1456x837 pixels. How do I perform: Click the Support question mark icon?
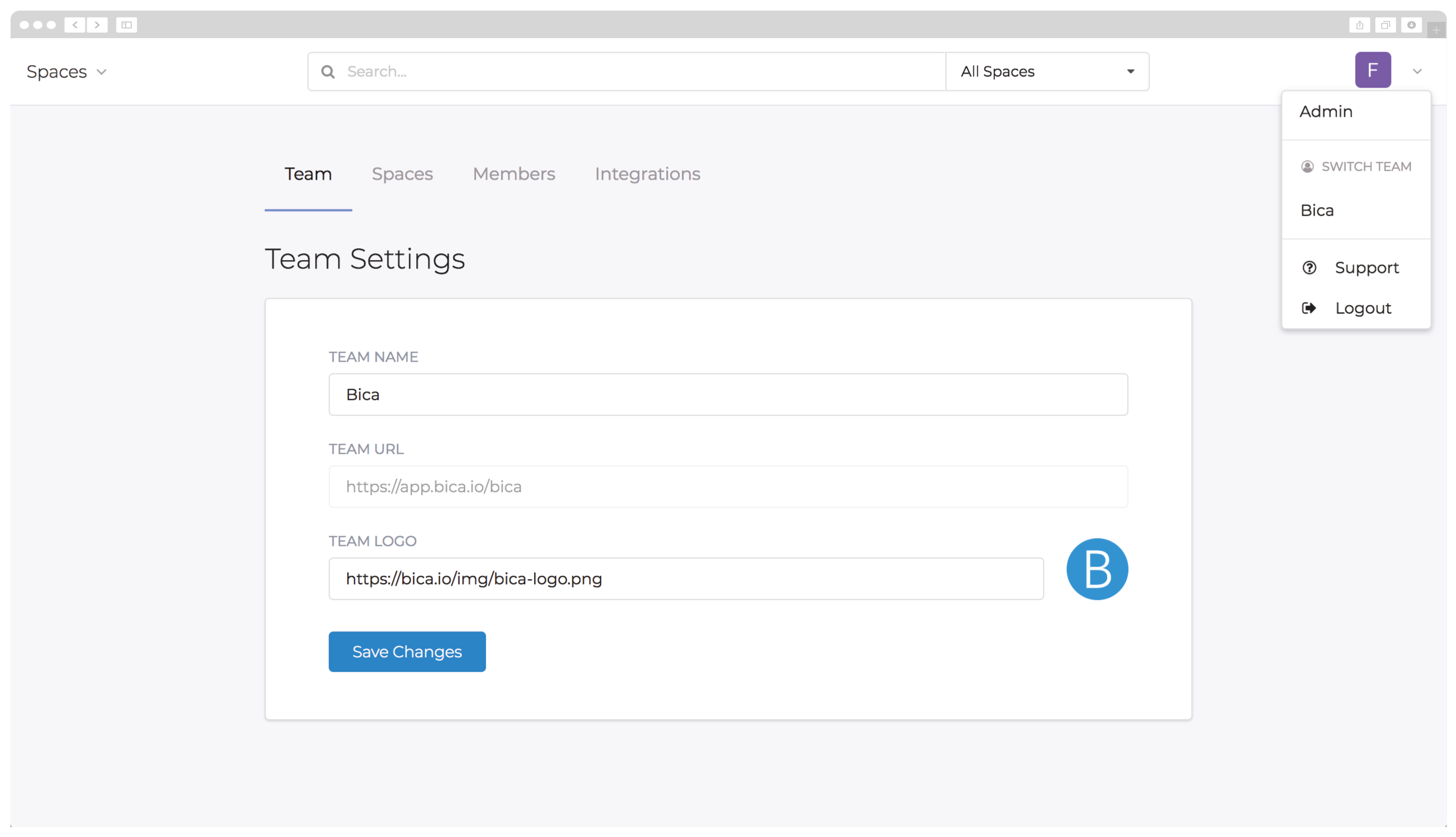[1309, 268]
